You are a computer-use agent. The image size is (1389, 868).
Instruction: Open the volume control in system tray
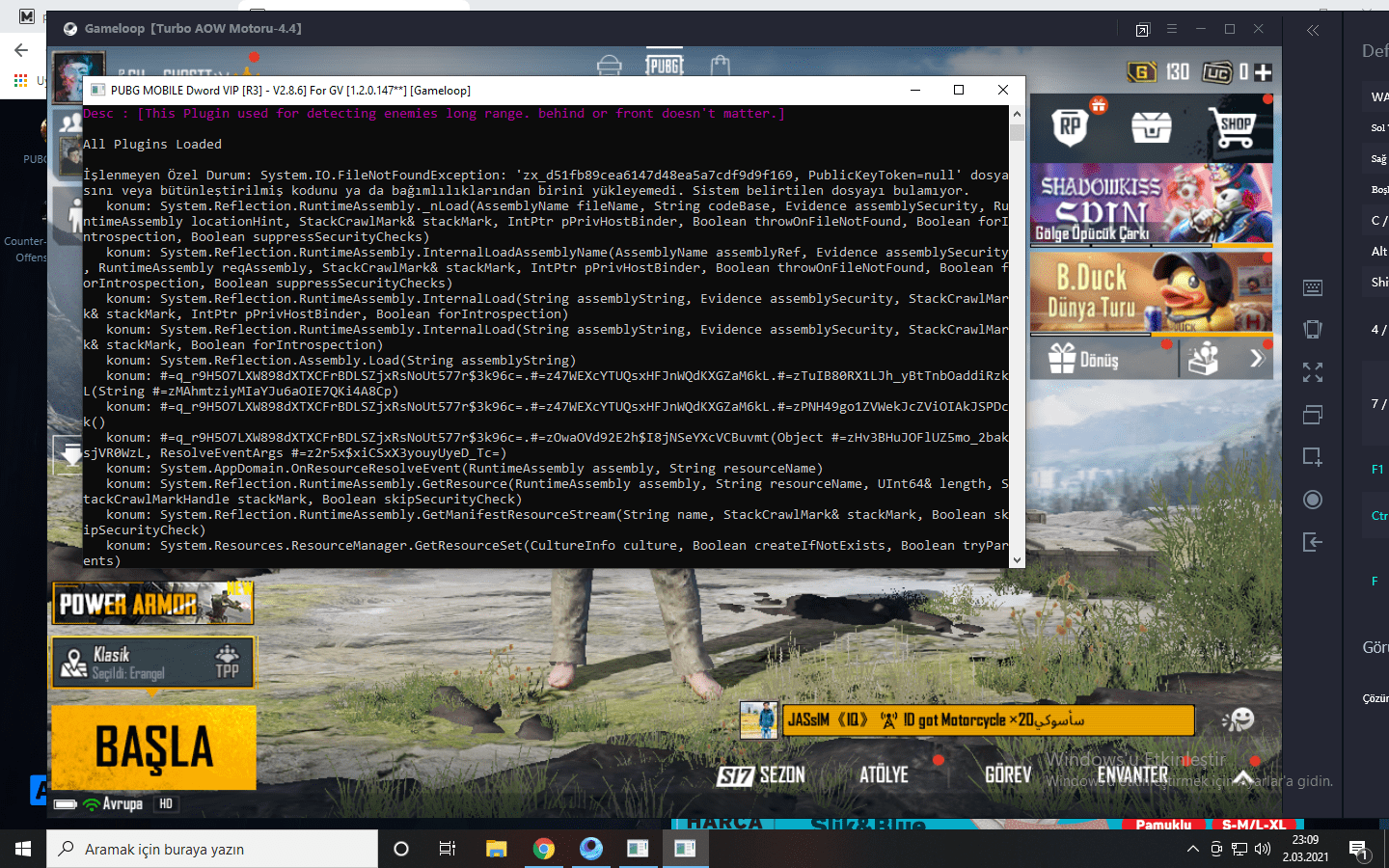[1263, 849]
